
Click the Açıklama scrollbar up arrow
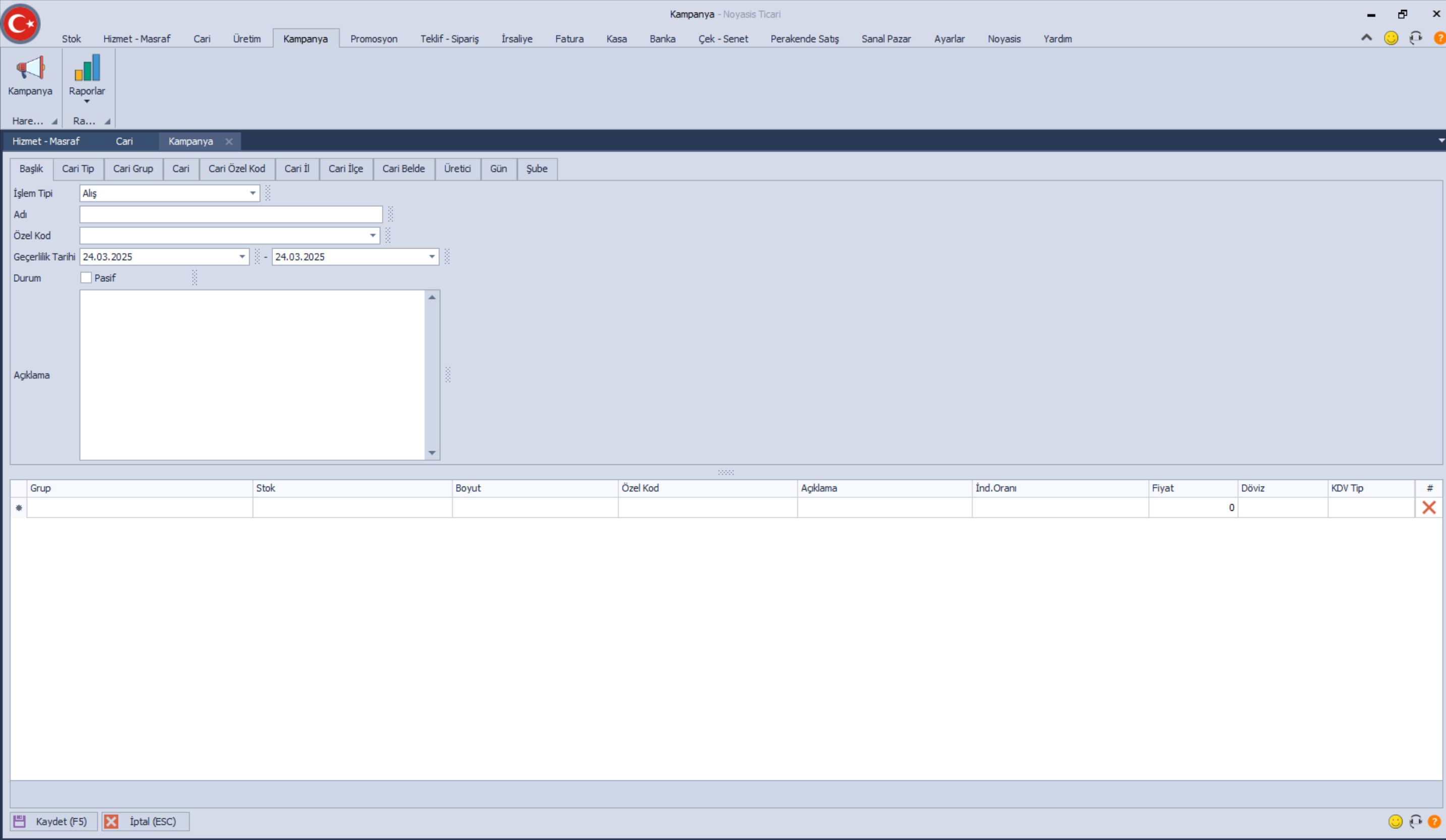coord(432,297)
